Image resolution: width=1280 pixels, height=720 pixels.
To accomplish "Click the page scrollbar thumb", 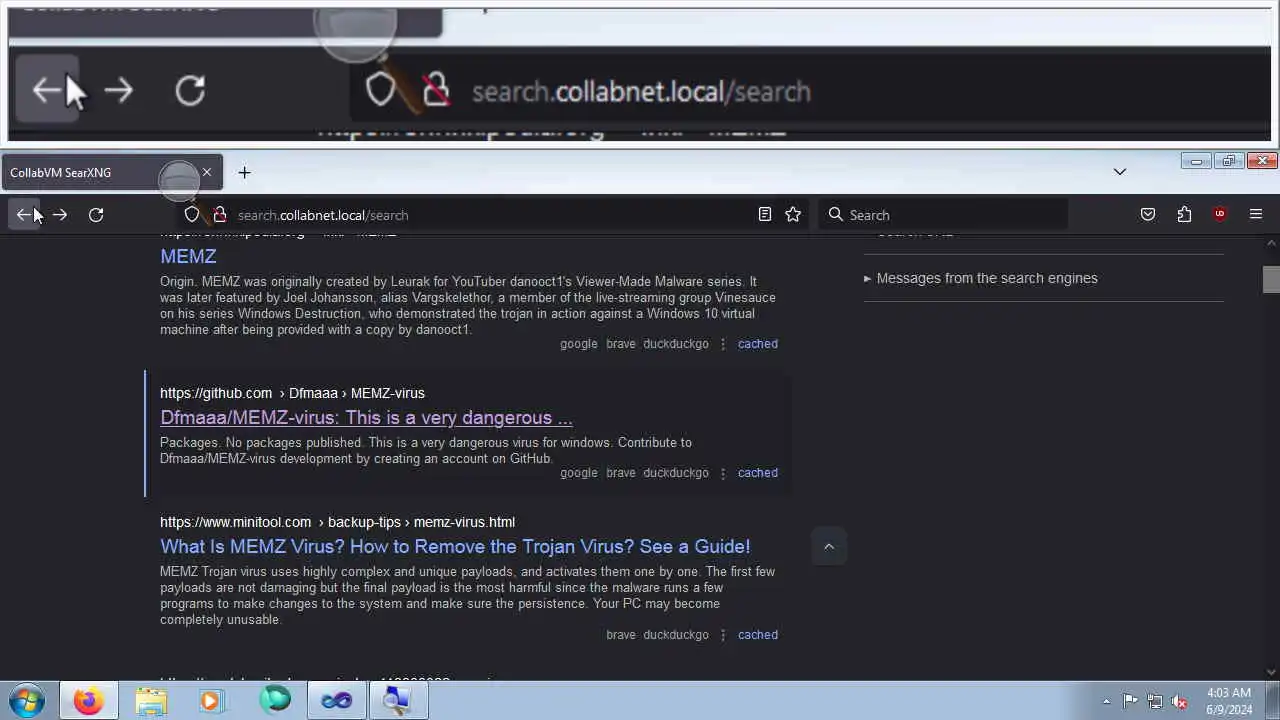I will coord(1271,279).
